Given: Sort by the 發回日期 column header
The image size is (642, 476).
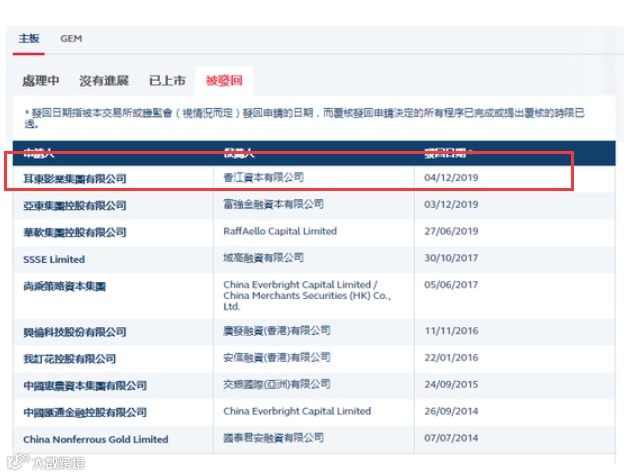Looking at the screenshot, I should click(448, 153).
